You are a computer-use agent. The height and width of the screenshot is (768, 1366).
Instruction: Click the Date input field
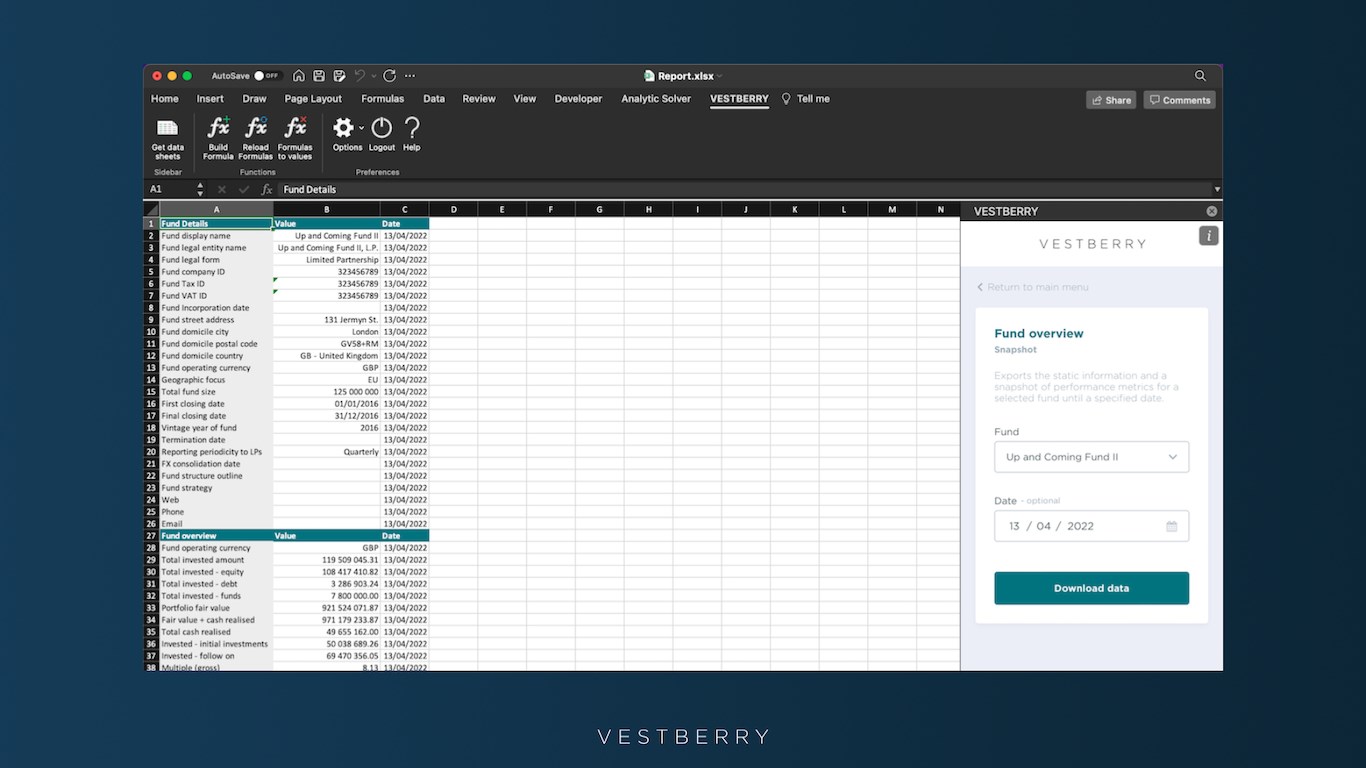(x=1091, y=526)
